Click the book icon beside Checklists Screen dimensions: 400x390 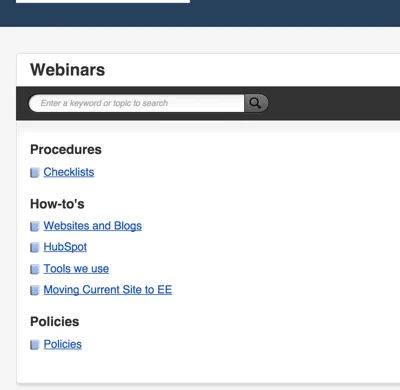point(35,173)
